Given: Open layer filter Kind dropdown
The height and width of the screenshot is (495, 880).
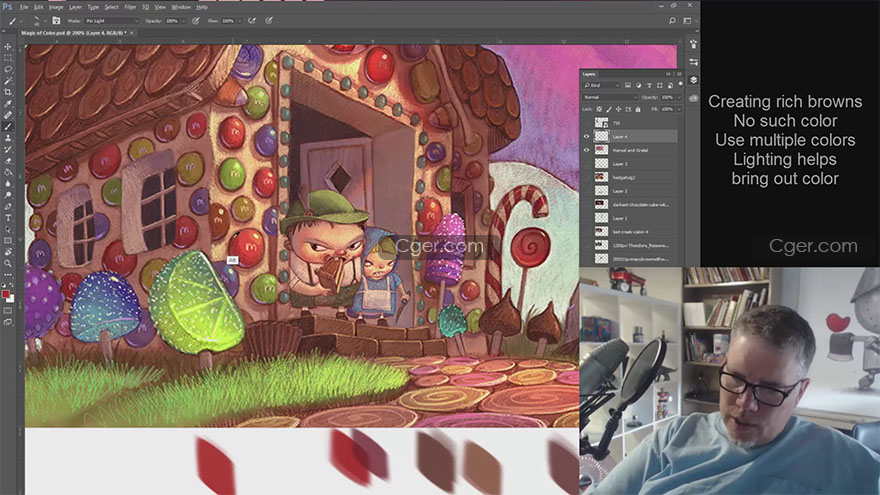Looking at the screenshot, I should tap(601, 85).
